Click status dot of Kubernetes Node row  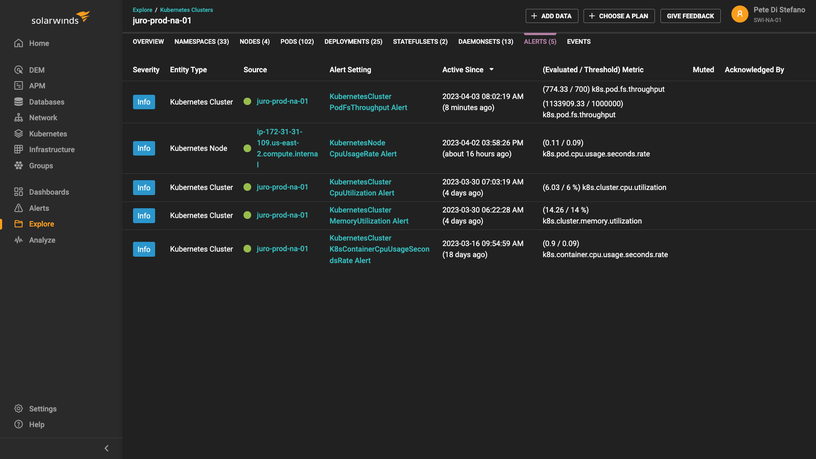pyautogui.click(x=247, y=148)
